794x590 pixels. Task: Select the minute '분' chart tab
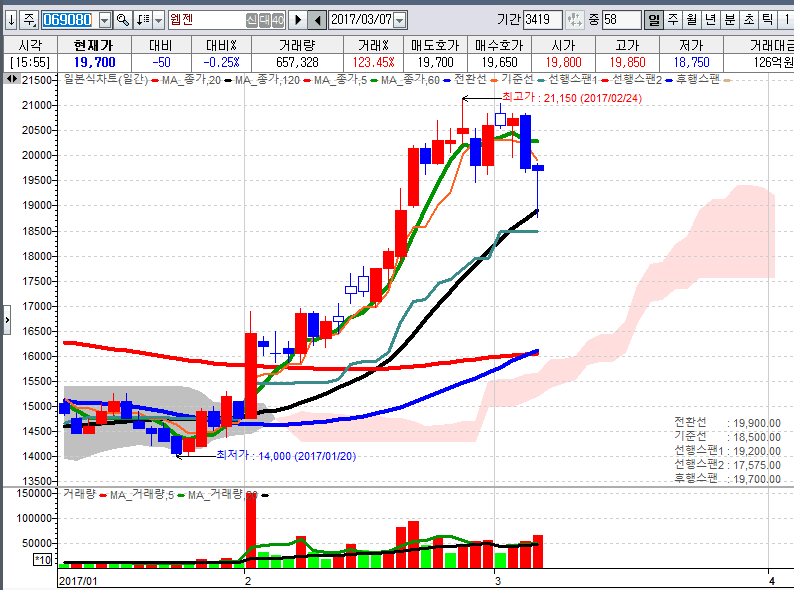point(729,19)
